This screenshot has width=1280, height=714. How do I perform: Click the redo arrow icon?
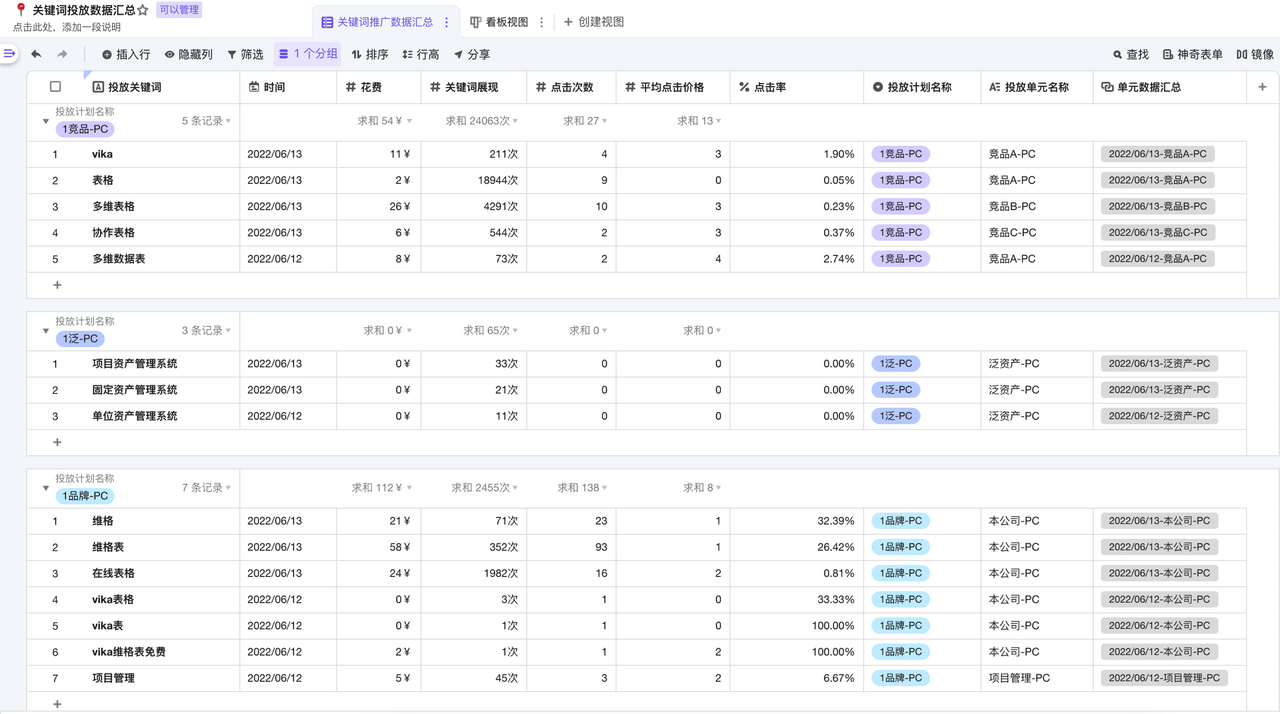62,54
